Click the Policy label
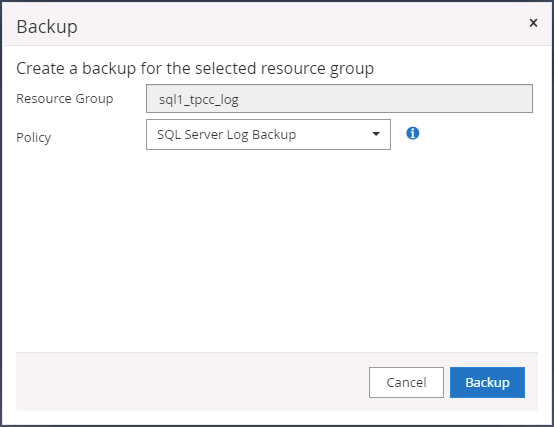 [34, 137]
